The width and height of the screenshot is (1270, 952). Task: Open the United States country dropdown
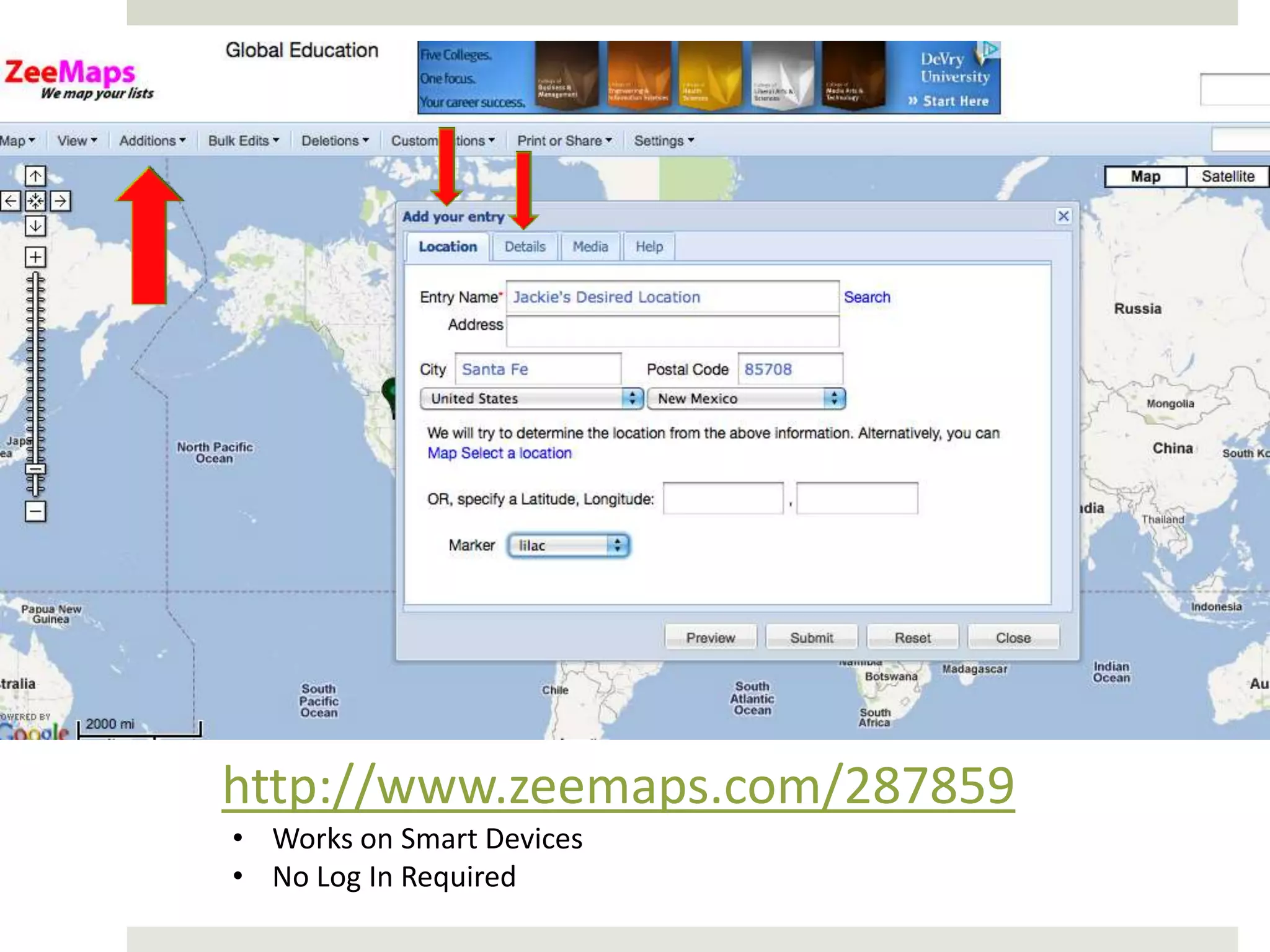[x=531, y=399]
